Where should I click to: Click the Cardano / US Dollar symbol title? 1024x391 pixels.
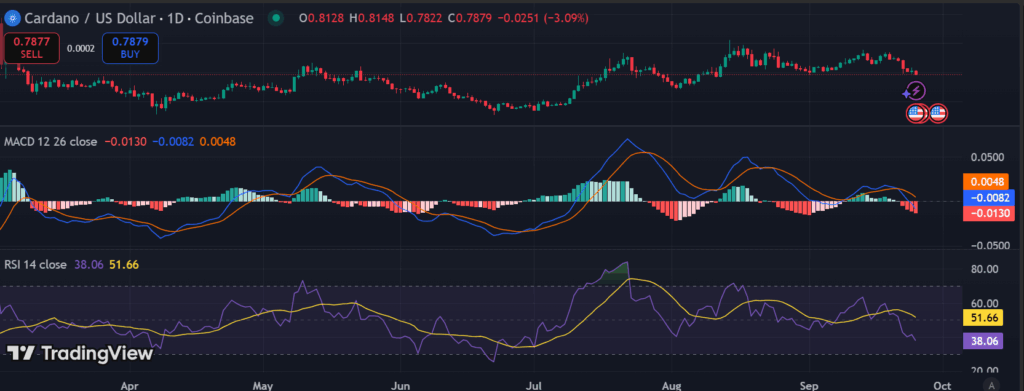click(x=139, y=18)
